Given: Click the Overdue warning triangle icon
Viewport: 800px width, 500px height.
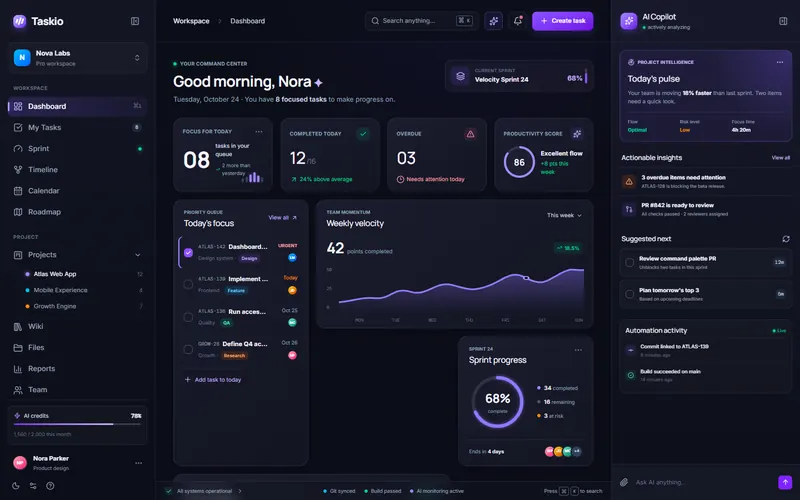Looking at the screenshot, I should coord(470,134).
